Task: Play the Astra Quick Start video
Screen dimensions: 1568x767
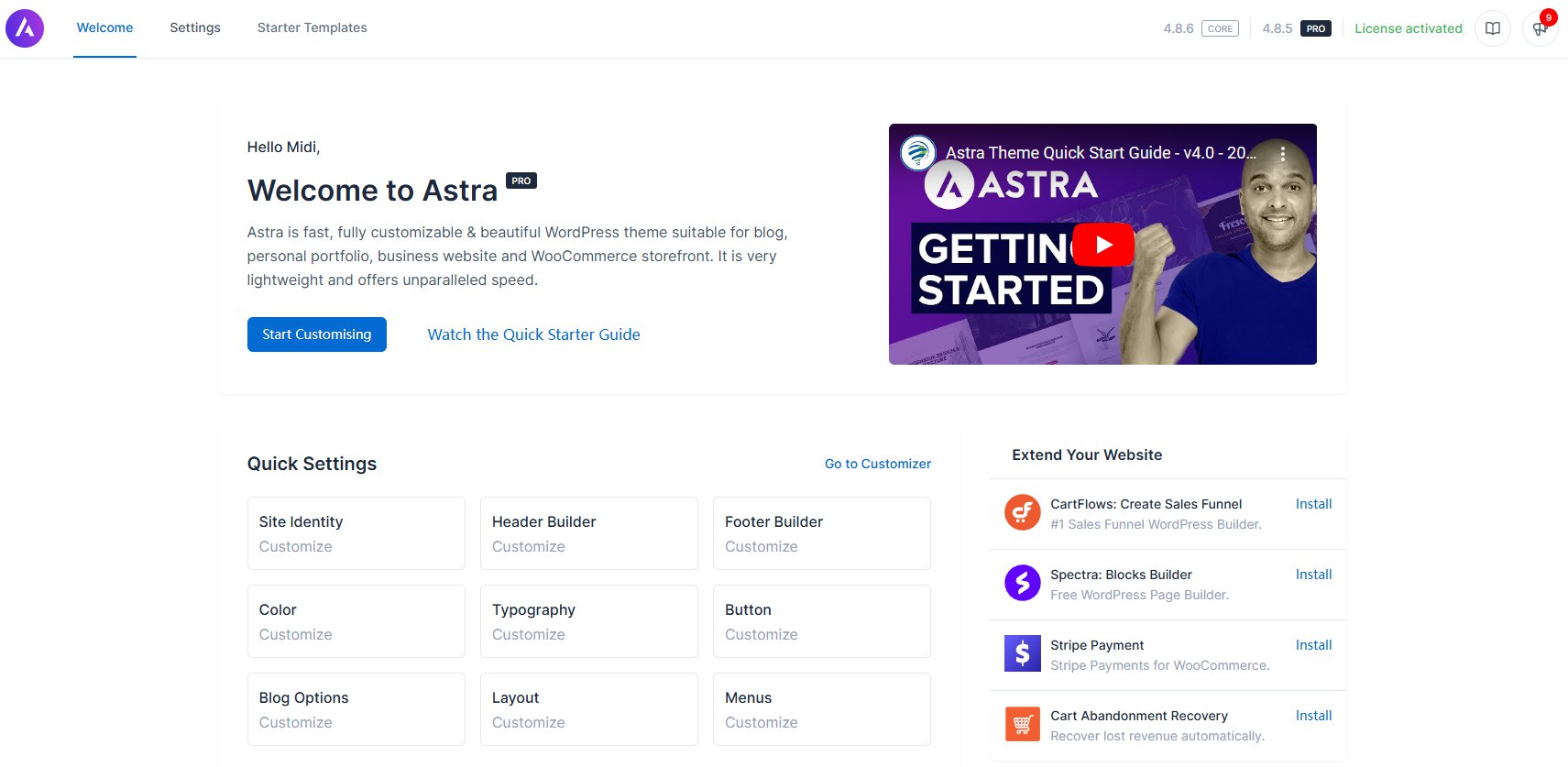Action: coord(1103,245)
